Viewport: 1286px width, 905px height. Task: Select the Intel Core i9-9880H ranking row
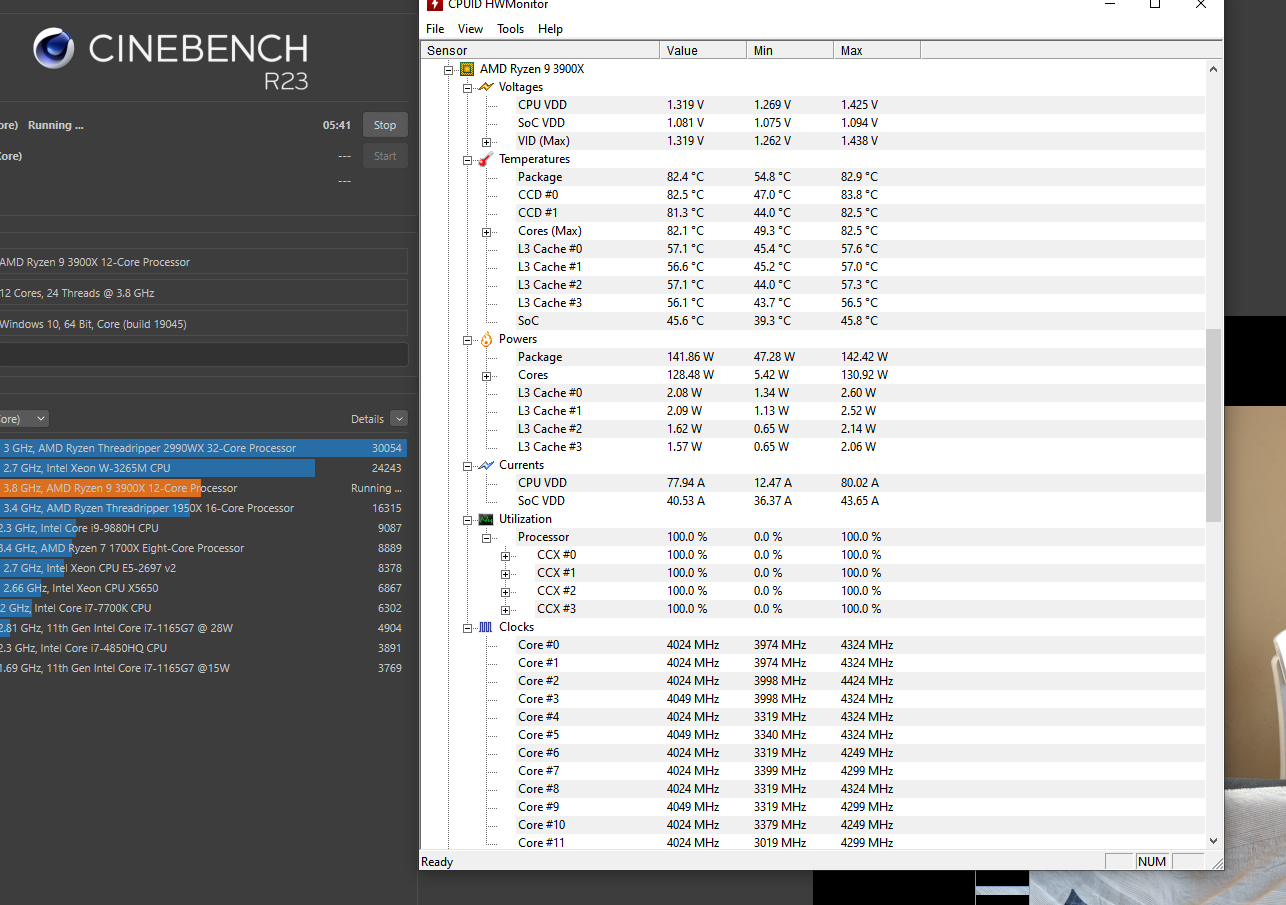203,528
